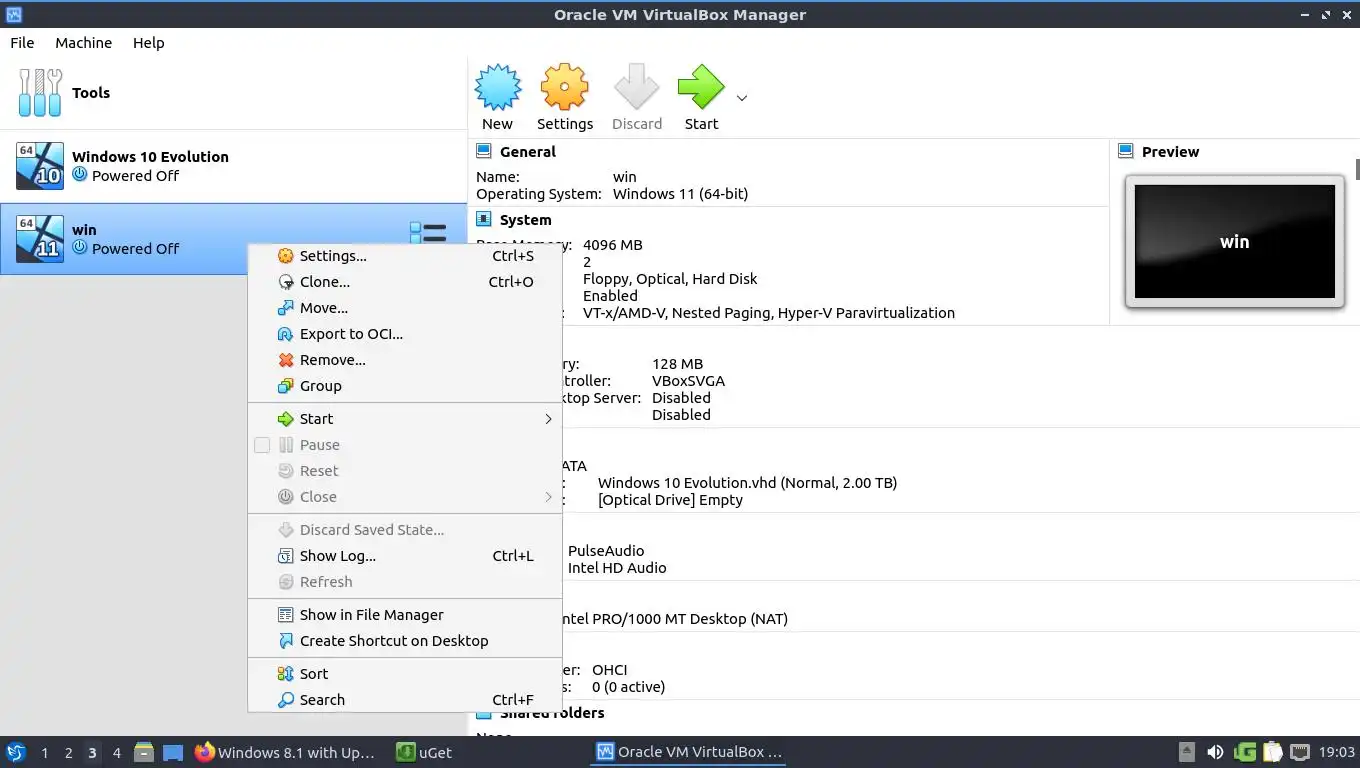Choose Search in the context menu
Screen dimensions: 1360x768
405,700
